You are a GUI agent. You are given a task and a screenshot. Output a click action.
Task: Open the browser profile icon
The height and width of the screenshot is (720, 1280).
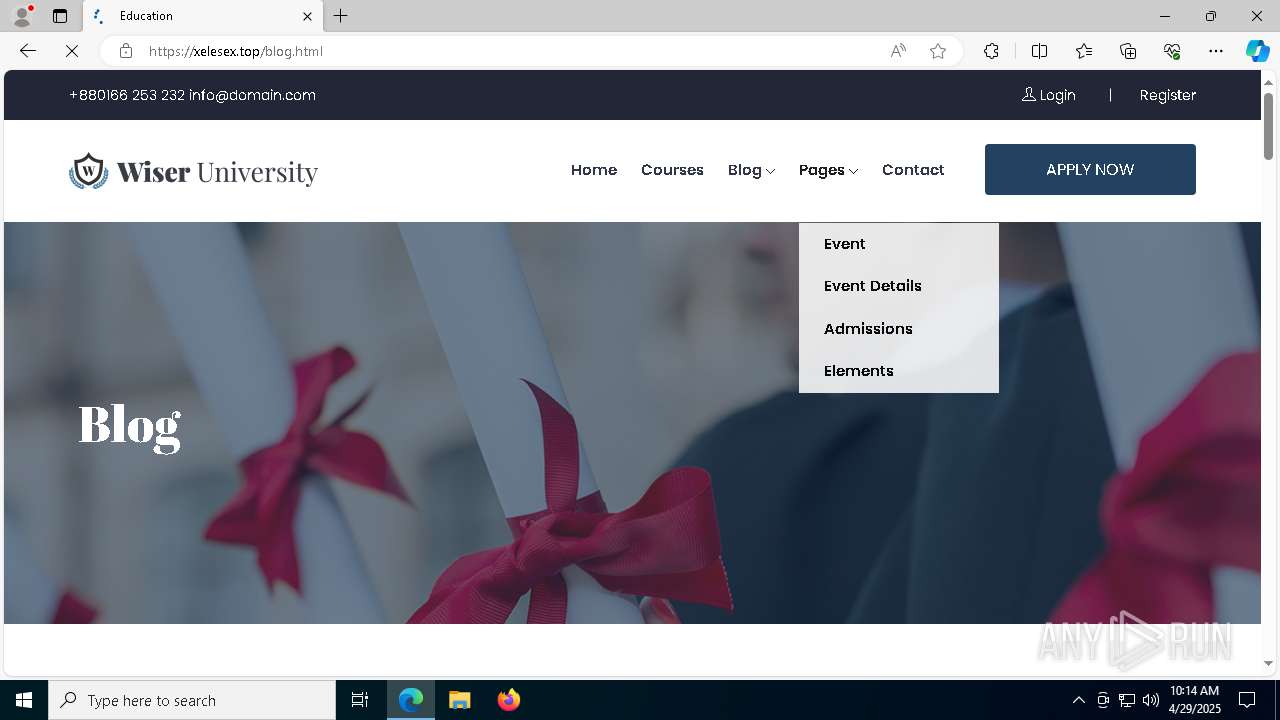pos(21,16)
